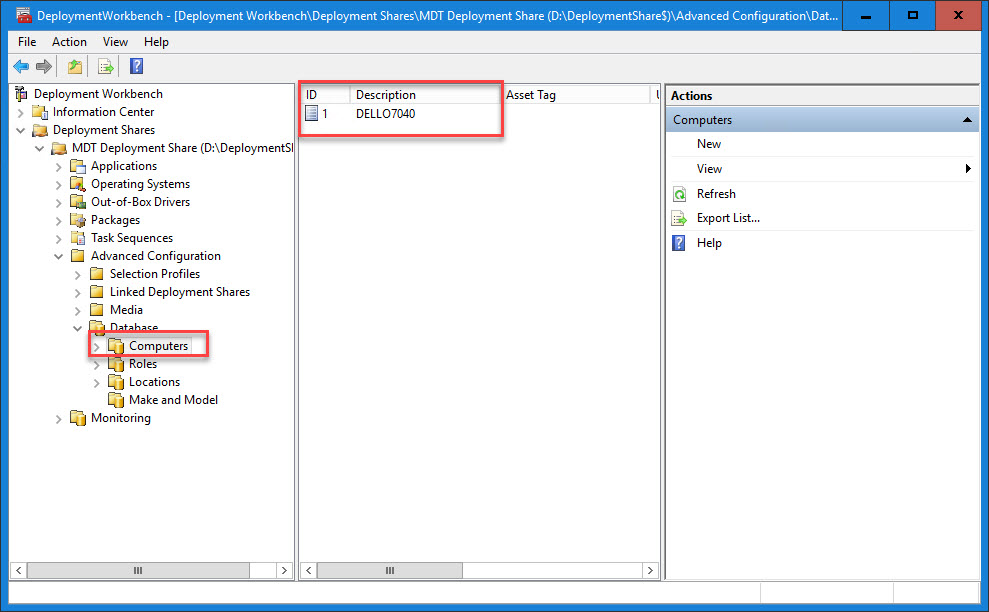Click the blue Help toolbar icon
This screenshot has width=989, height=612.
[x=136, y=67]
